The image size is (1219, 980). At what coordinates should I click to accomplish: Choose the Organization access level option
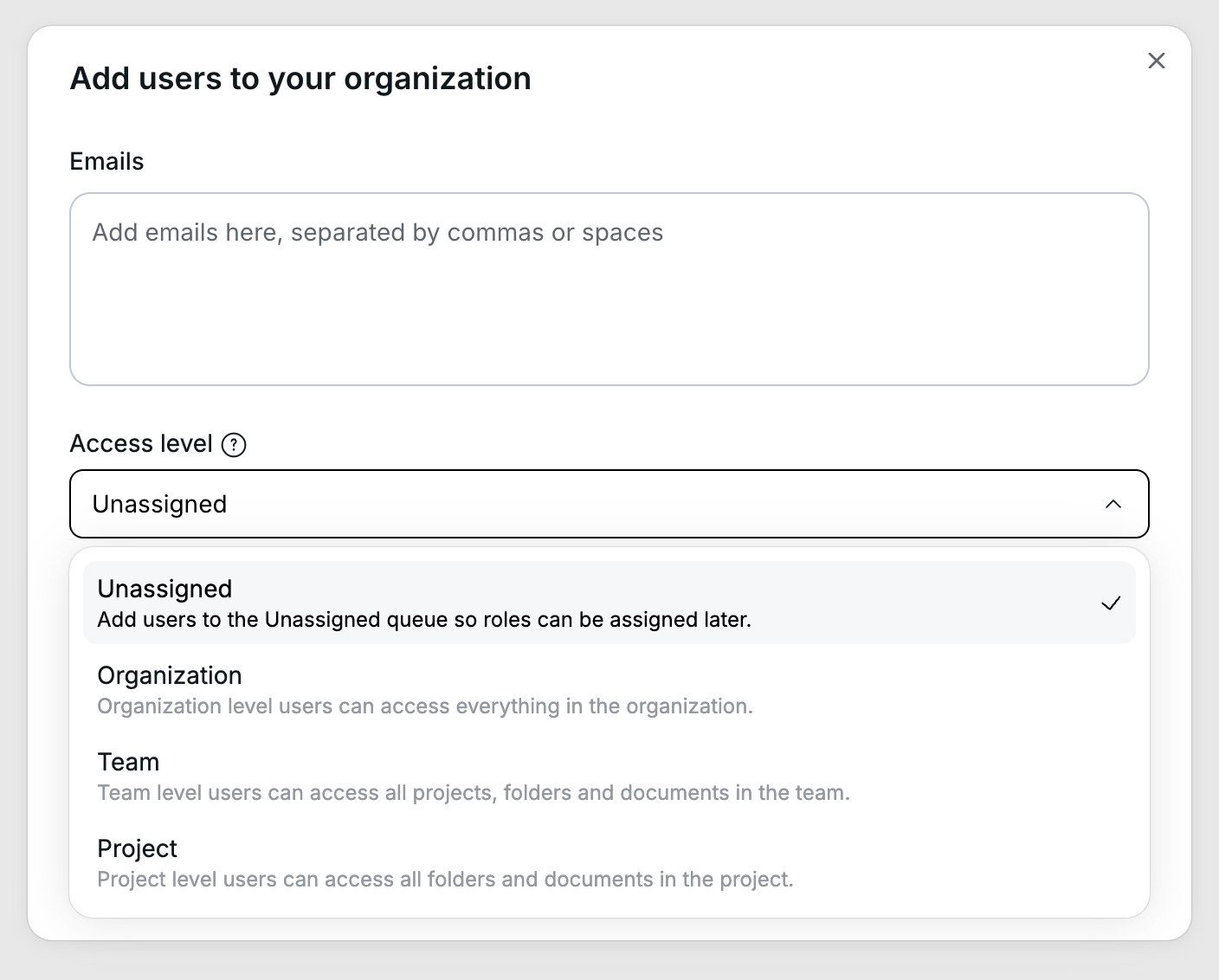(x=609, y=689)
